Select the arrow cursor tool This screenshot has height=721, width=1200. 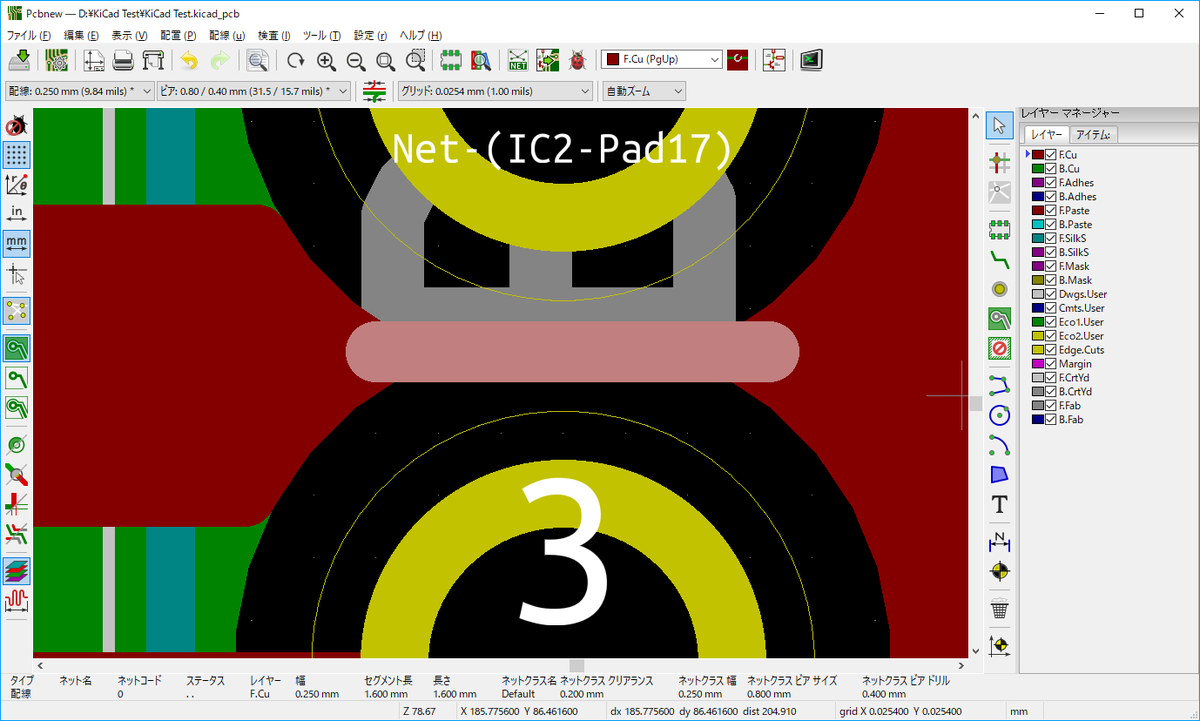(999, 126)
